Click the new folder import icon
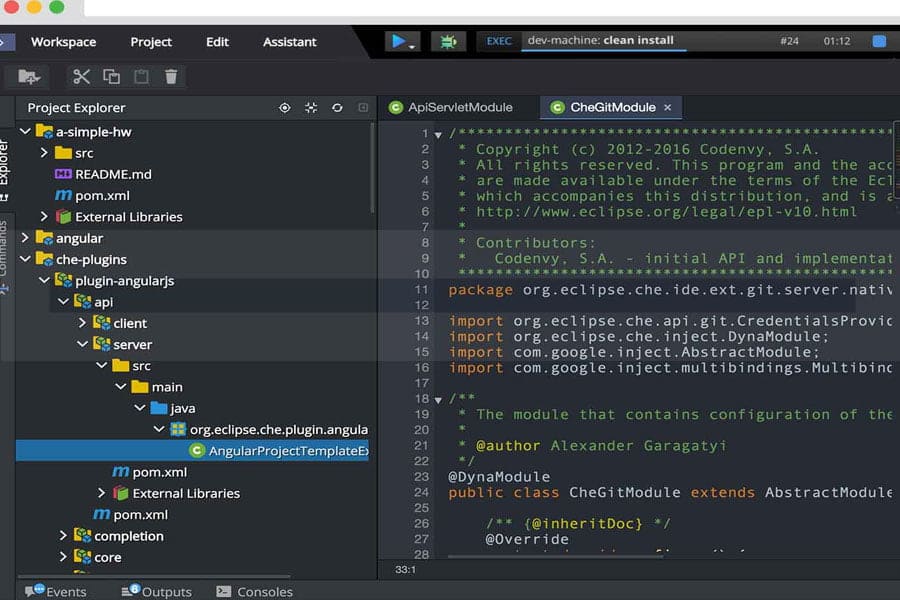This screenshot has height=600, width=900. pos(29,76)
